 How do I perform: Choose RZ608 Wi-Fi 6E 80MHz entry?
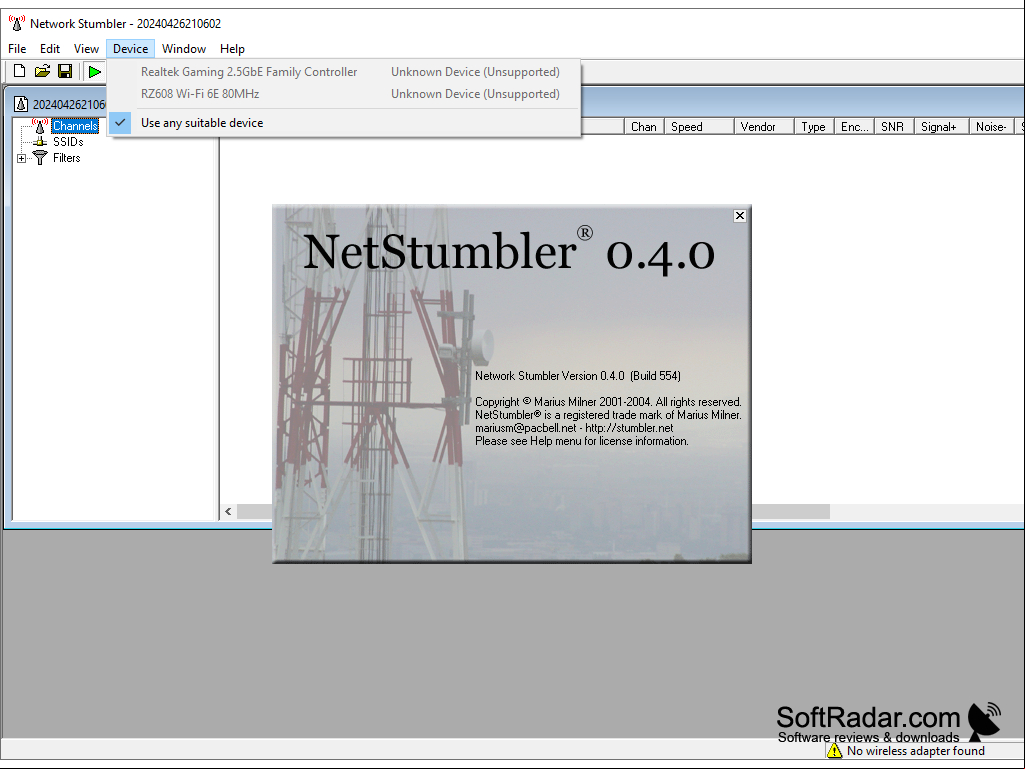pos(344,94)
